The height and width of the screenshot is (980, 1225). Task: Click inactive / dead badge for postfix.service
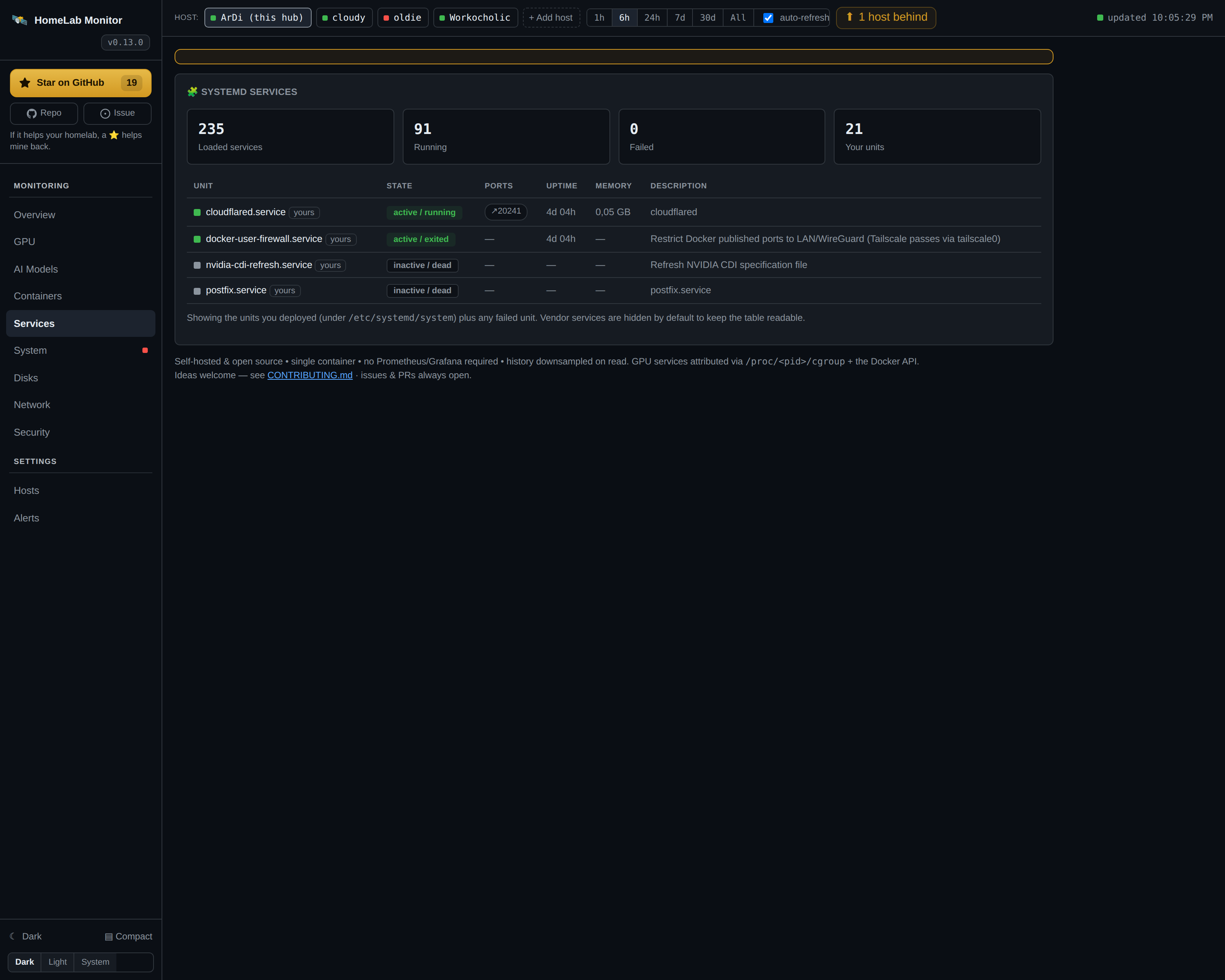click(x=422, y=290)
